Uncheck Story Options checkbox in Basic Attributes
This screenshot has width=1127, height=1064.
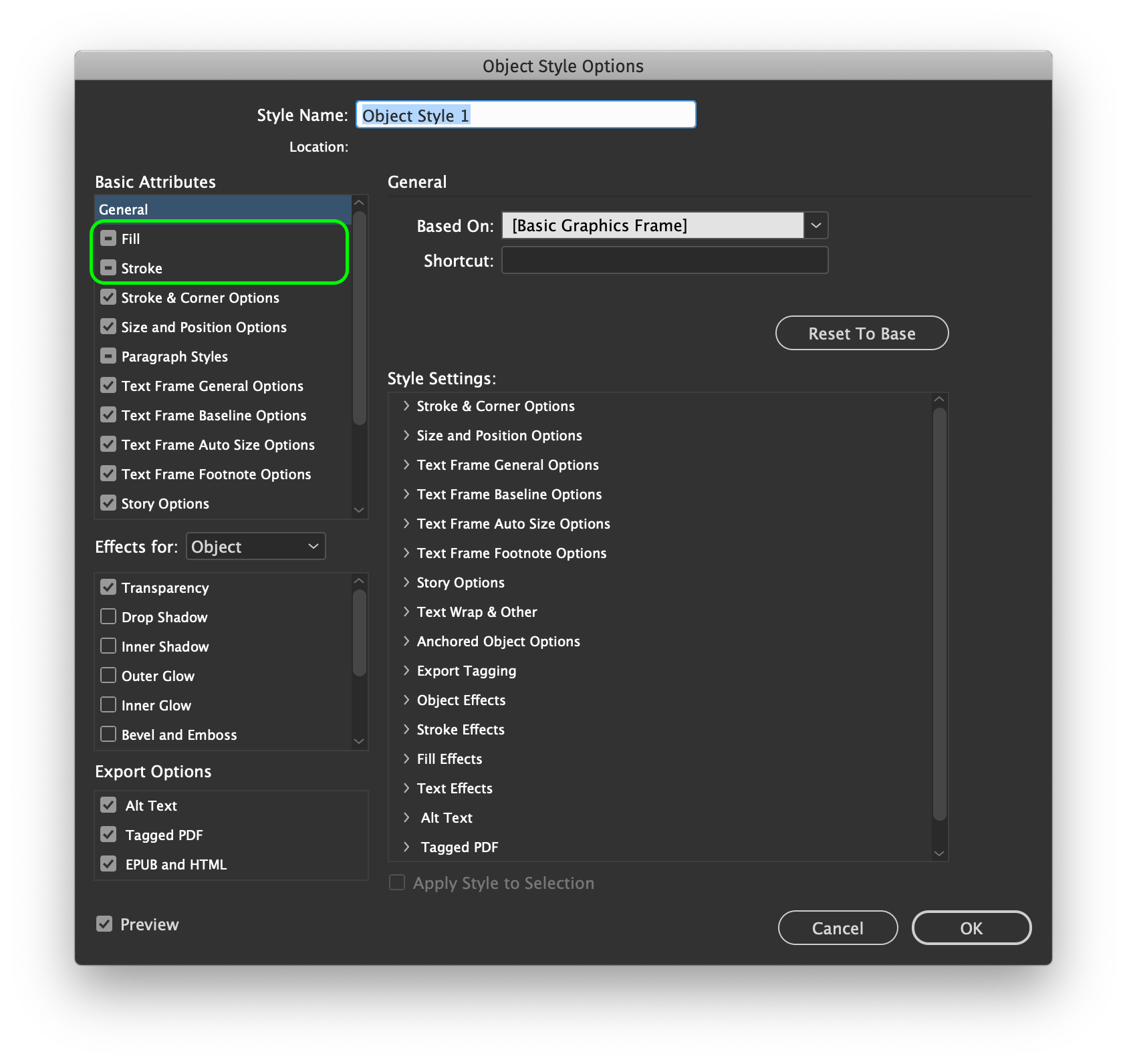[x=108, y=503]
